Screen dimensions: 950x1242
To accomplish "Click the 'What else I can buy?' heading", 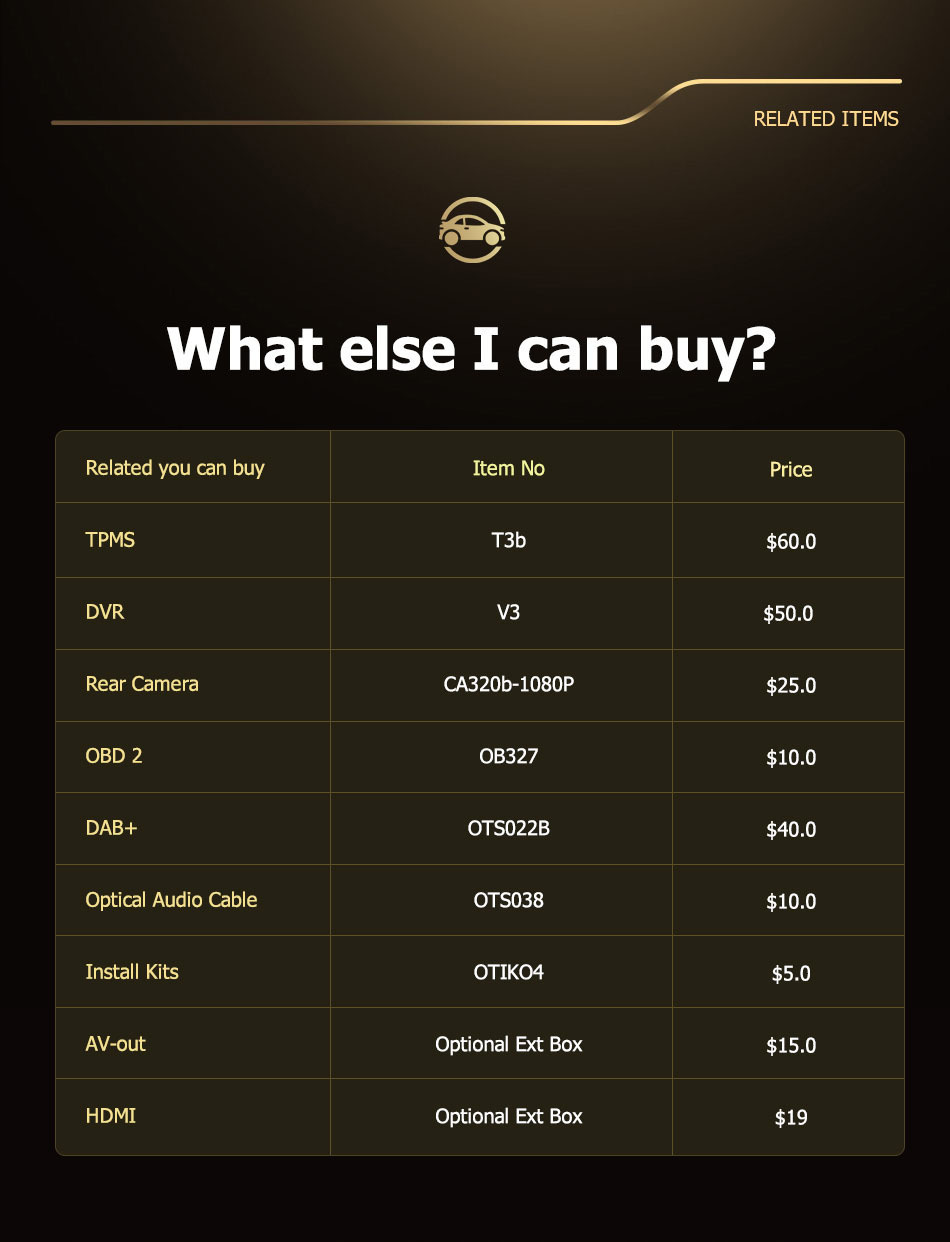I will point(472,348).
